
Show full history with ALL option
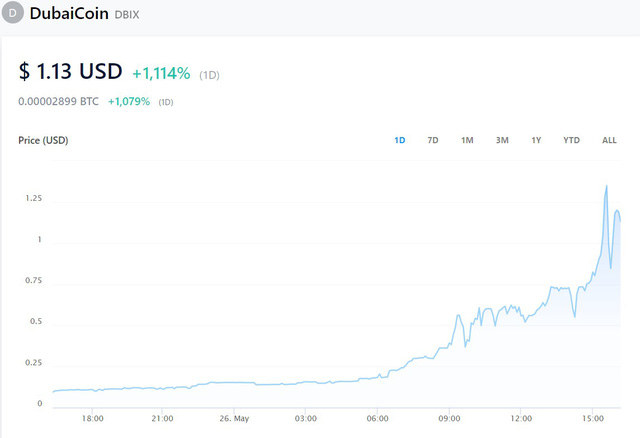tap(609, 140)
